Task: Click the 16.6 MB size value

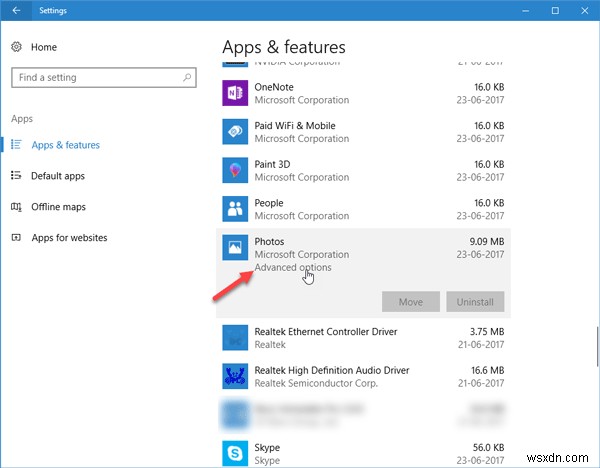Action: 488,370
